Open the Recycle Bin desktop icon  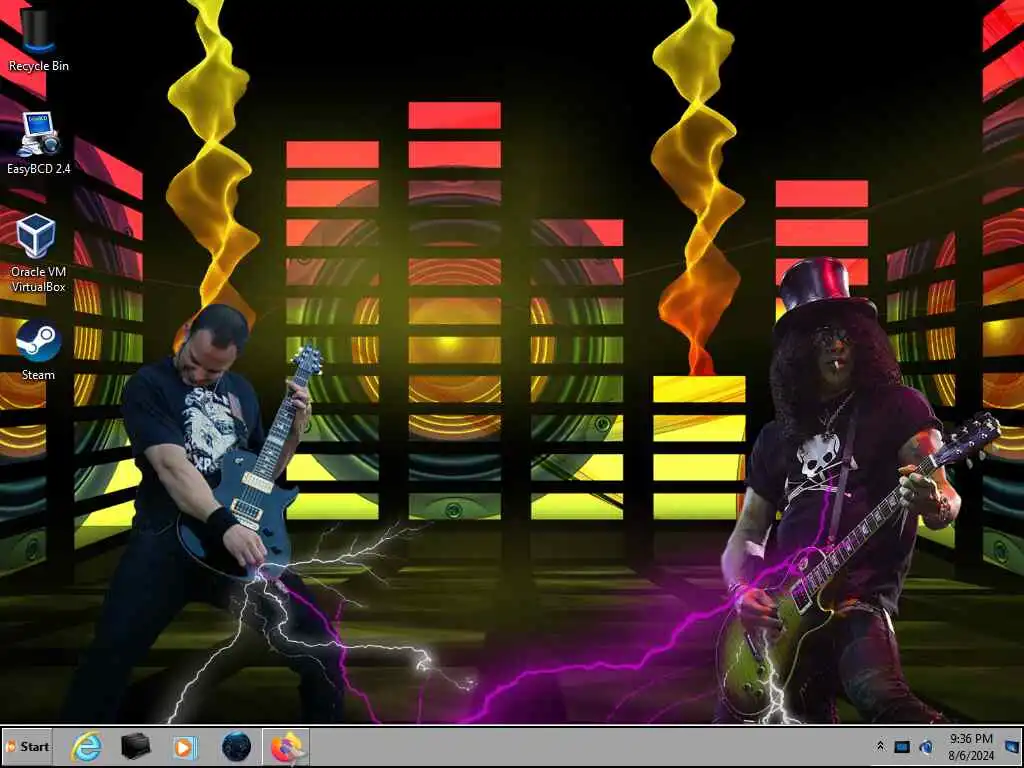pos(38,40)
